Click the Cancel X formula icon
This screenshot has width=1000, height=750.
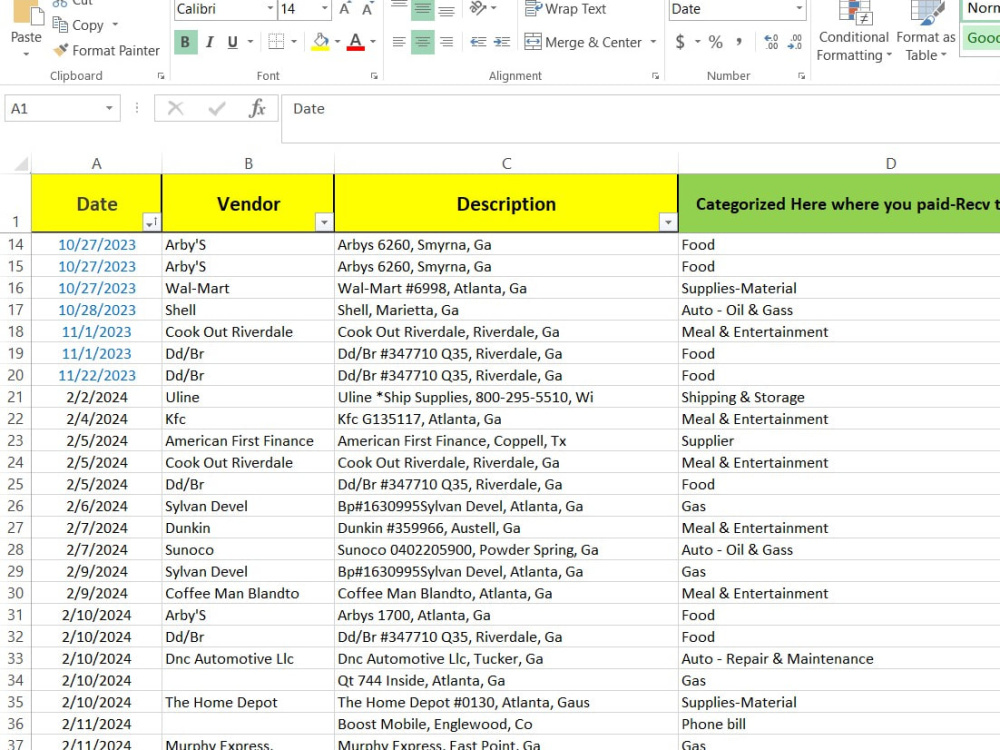click(175, 108)
